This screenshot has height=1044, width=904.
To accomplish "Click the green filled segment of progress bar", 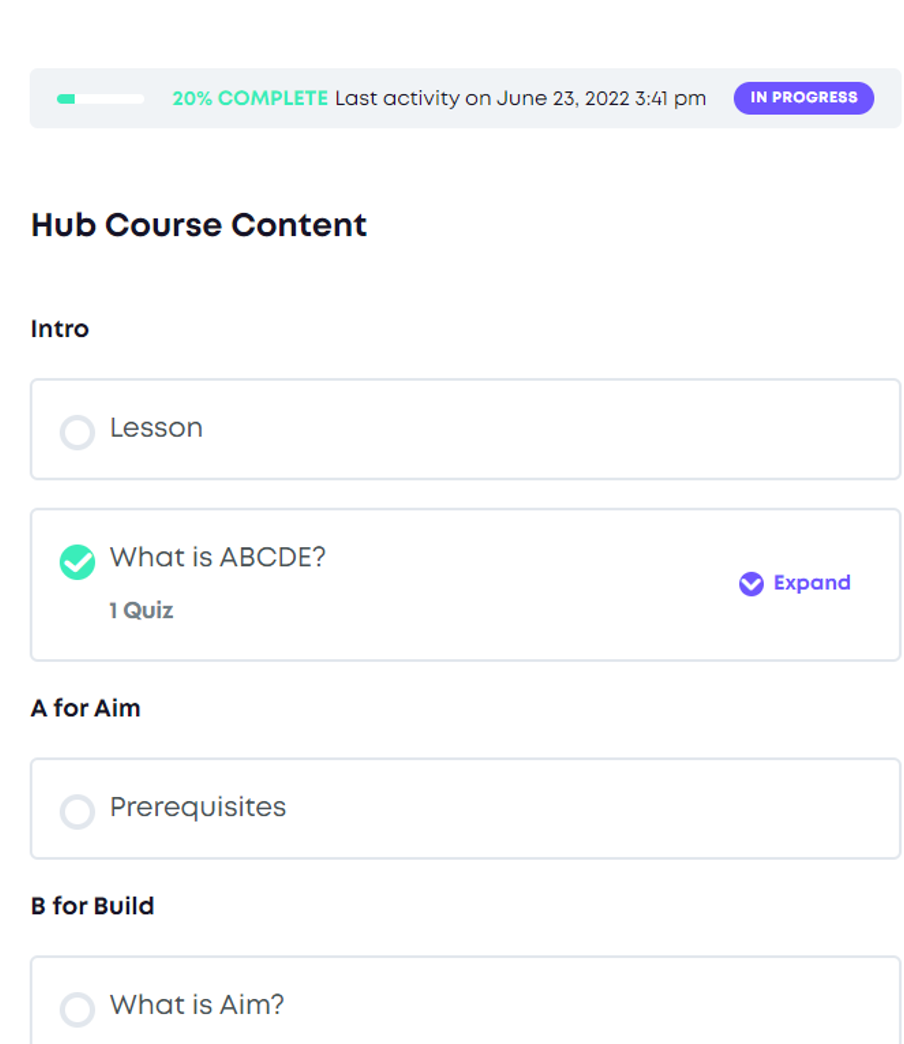I will [x=67, y=99].
